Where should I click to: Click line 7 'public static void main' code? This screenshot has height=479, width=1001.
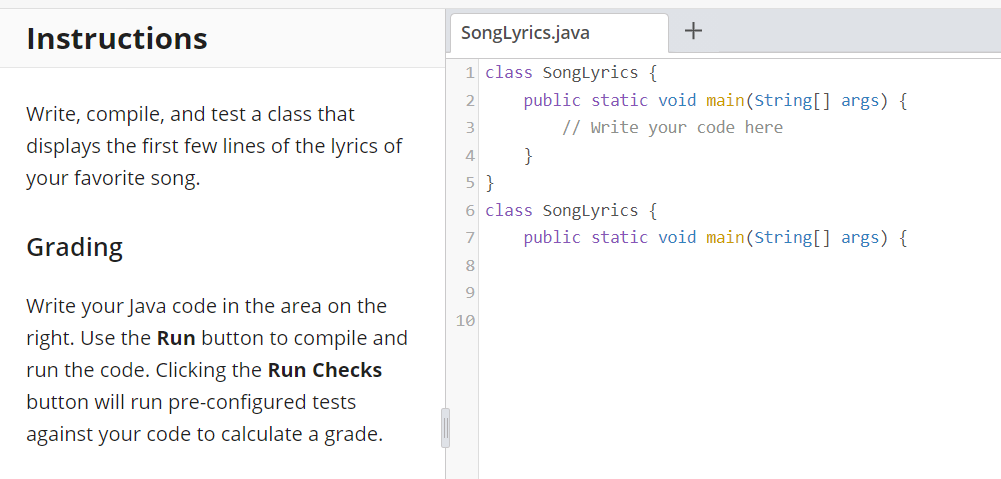click(715, 238)
